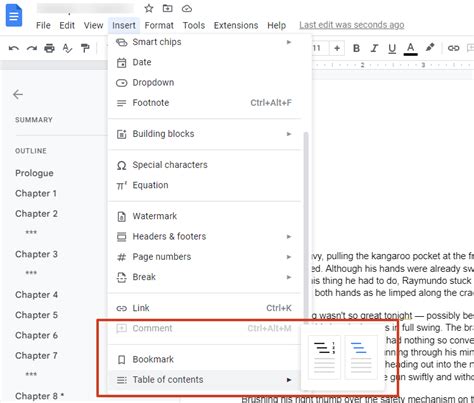
Task: Jump to Chapter 5 in the outline
Action: click(36, 315)
